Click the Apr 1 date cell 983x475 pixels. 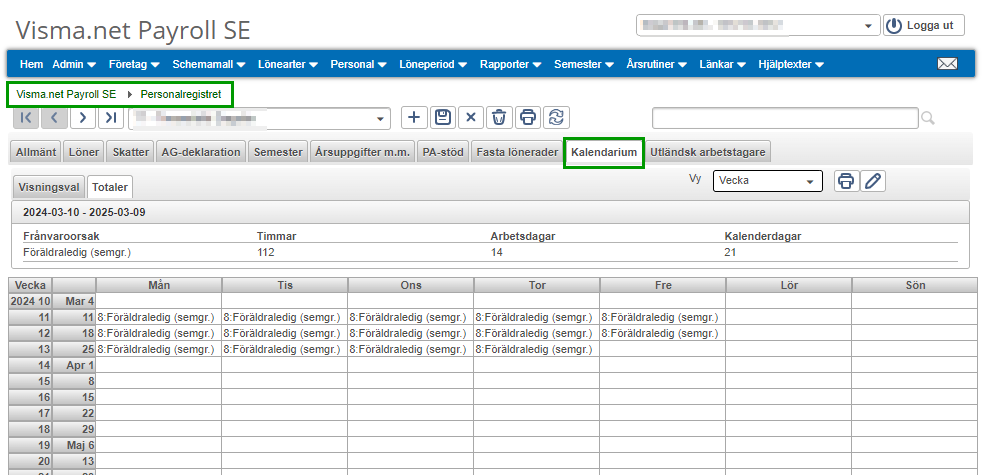coord(74,365)
